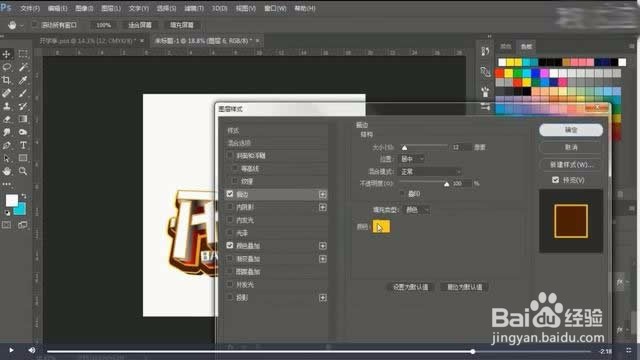Image resolution: width=640 pixels, height=360 pixels.
Task: Select the Magic Wand tool
Action: pyautogui.click(x=23, y=67)
